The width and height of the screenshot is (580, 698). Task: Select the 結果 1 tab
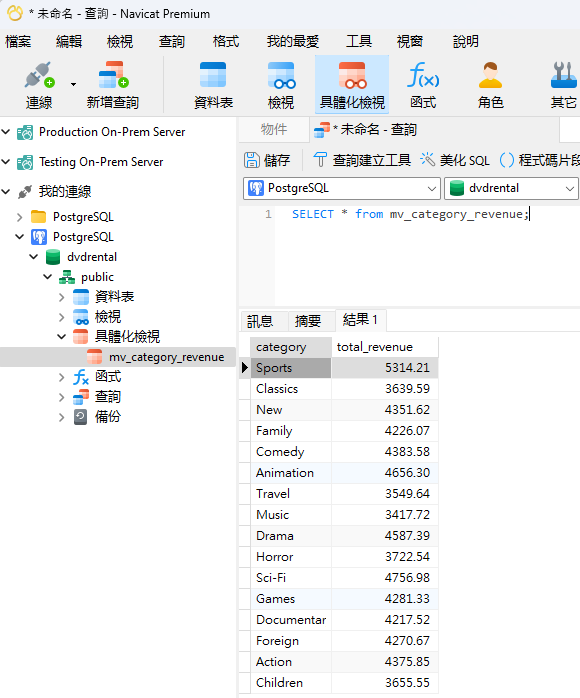pos(361,320)
